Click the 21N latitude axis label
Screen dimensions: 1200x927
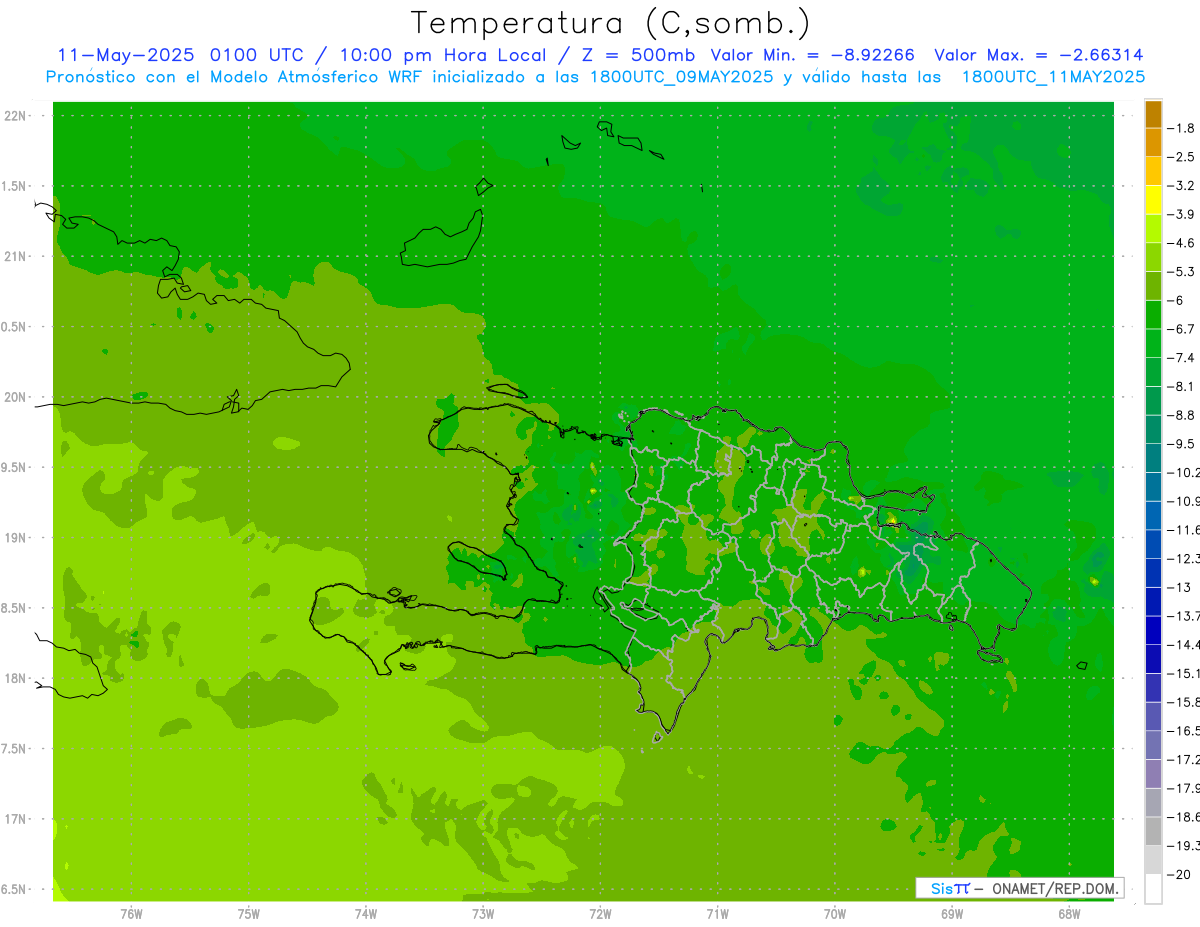pos(17,256)
